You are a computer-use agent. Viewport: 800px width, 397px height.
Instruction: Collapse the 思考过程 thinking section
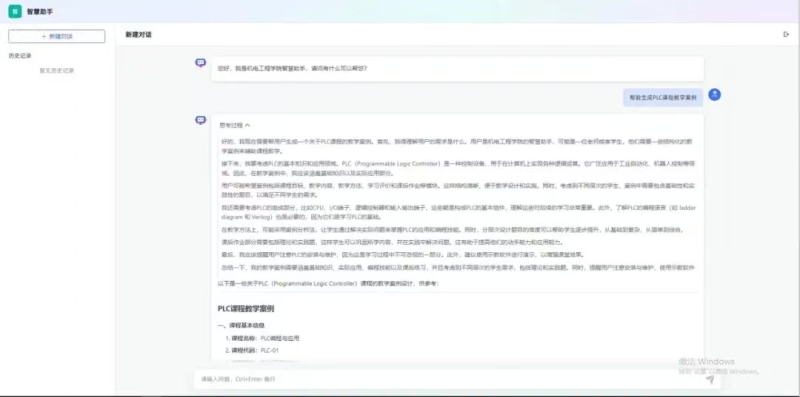pos(235,125)
